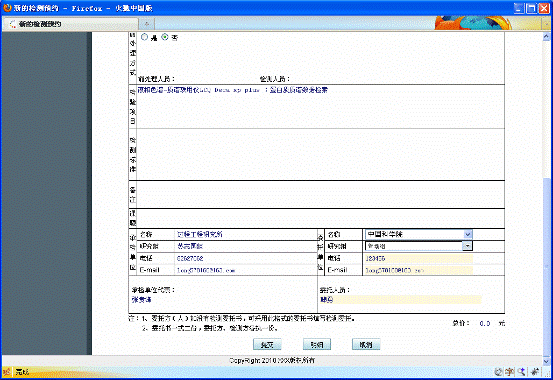Click the blue test item text with 'plus'
This screenshot has height=380, width=553.
point(232,90)
